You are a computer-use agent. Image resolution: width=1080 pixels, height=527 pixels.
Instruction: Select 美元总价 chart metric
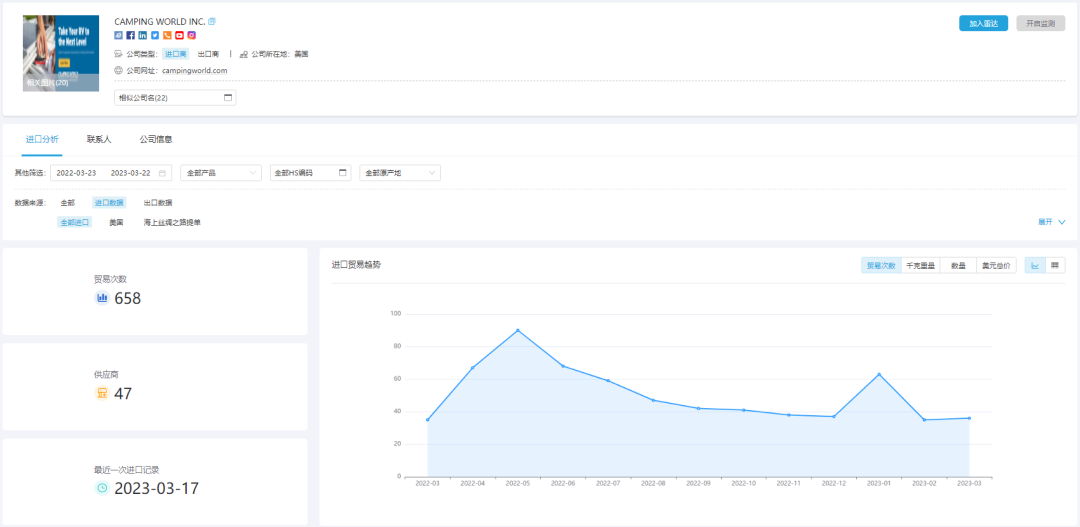pyautogui.click(x=996, y=266)
